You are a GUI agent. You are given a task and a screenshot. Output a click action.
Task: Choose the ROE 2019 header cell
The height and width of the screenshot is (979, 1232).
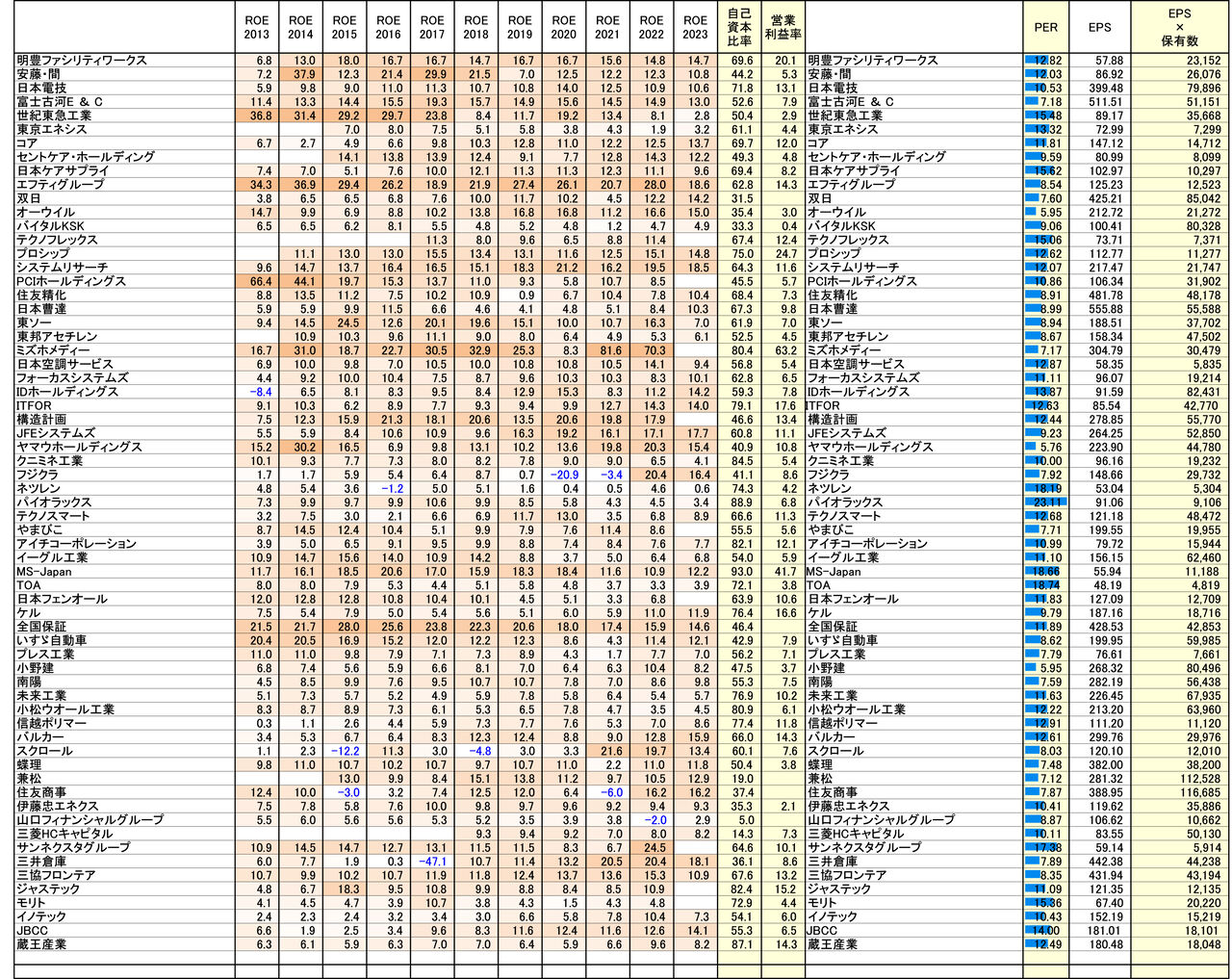[x=520, y=27]
